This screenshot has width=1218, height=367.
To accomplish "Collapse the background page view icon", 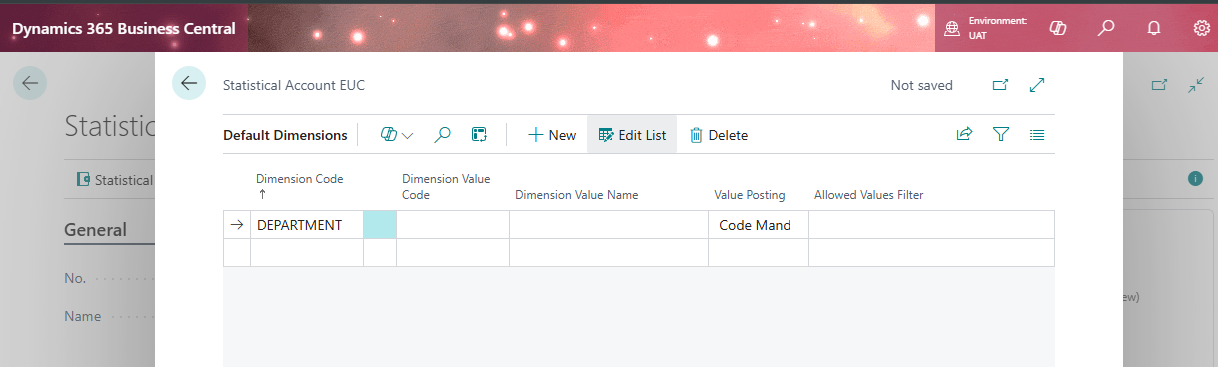I will pyautogui.click(x=1196, y=85).
